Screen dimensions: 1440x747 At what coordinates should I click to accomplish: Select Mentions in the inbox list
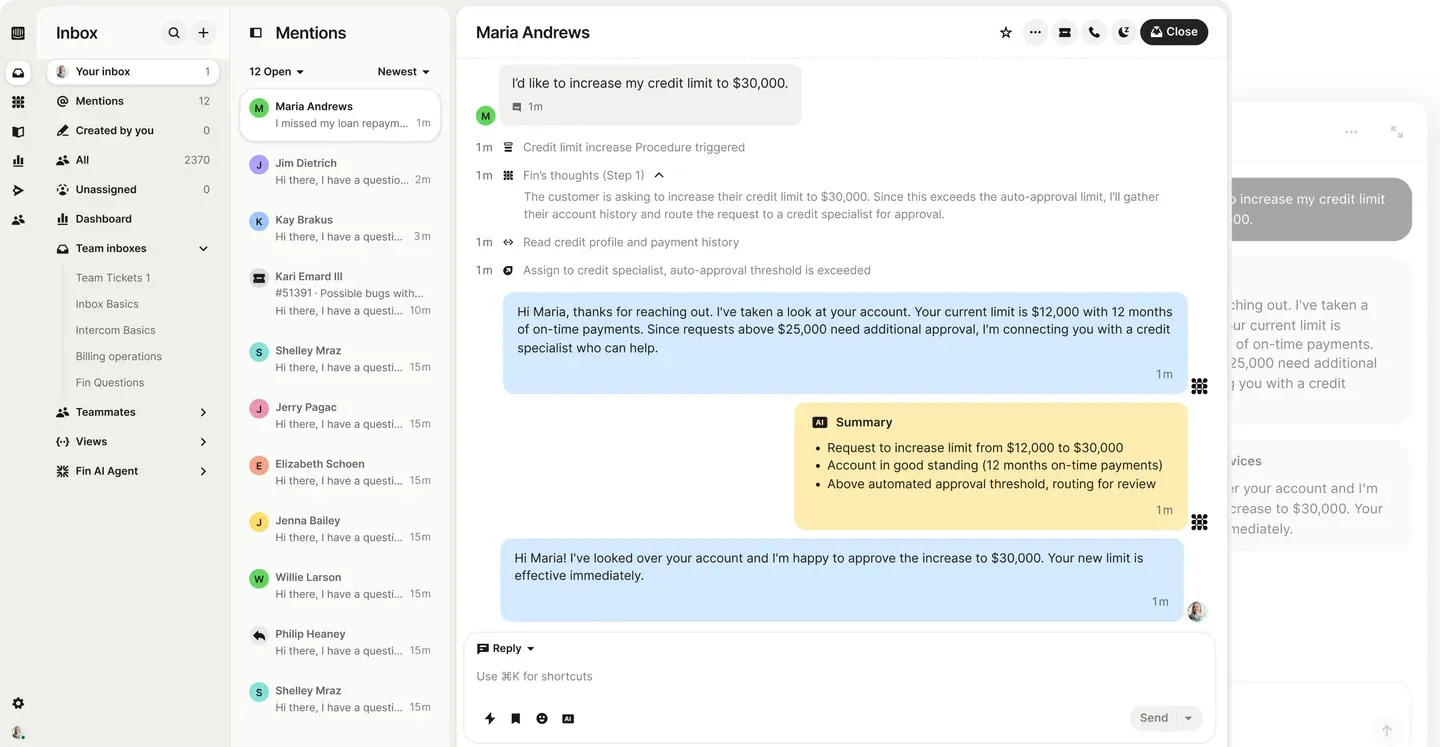(133, 101)
